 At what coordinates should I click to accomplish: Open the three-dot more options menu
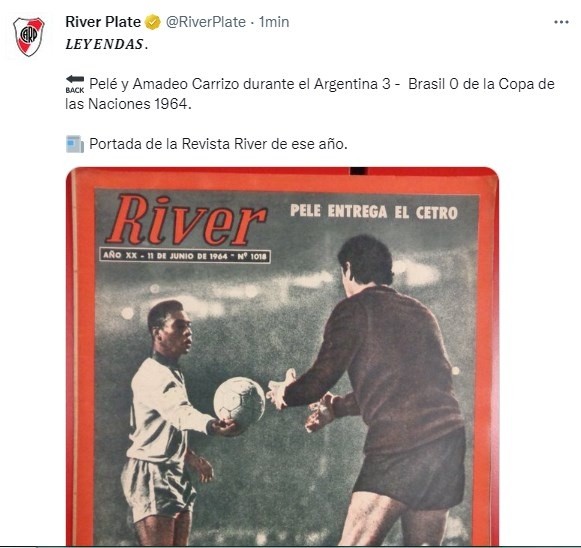(561, 23)
